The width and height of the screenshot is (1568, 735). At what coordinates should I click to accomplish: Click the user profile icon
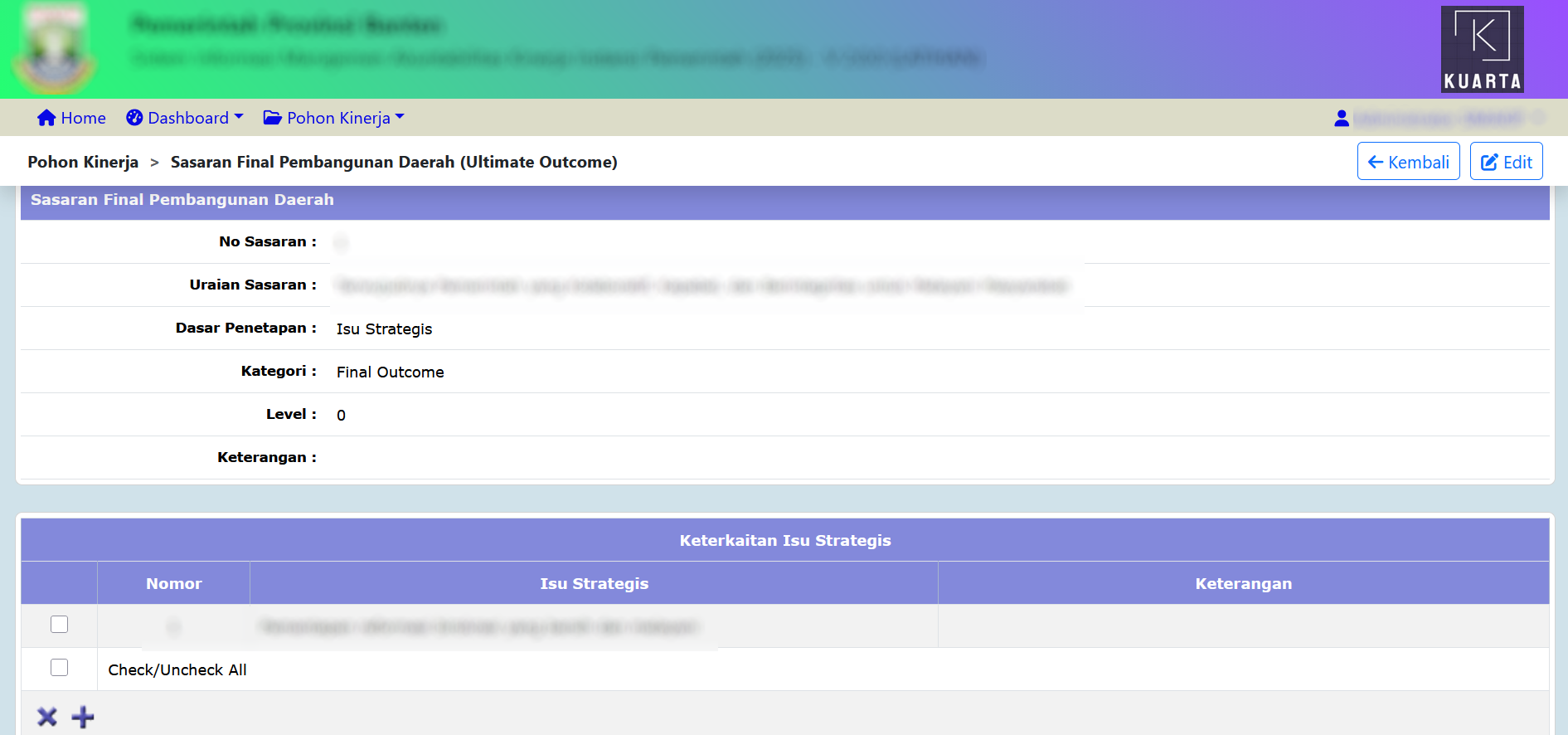1342,119
